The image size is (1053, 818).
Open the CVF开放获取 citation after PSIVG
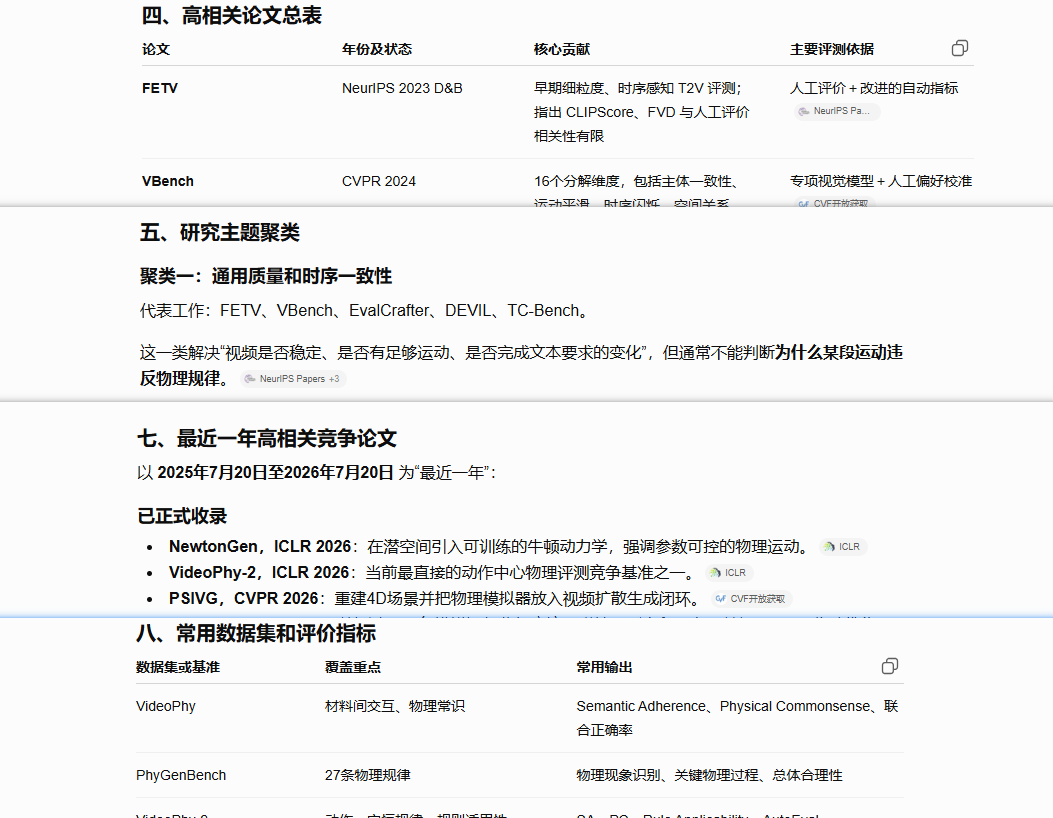click(x=751, y=599)
